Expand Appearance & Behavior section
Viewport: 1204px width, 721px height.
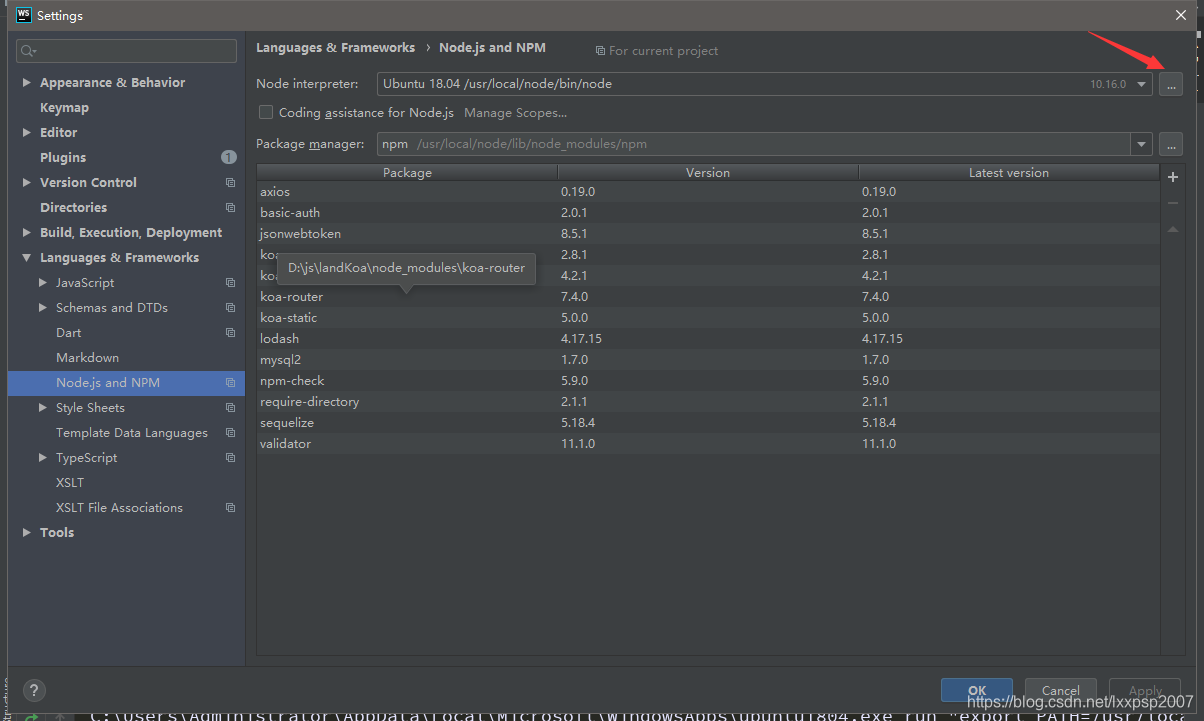click(27, 83)
